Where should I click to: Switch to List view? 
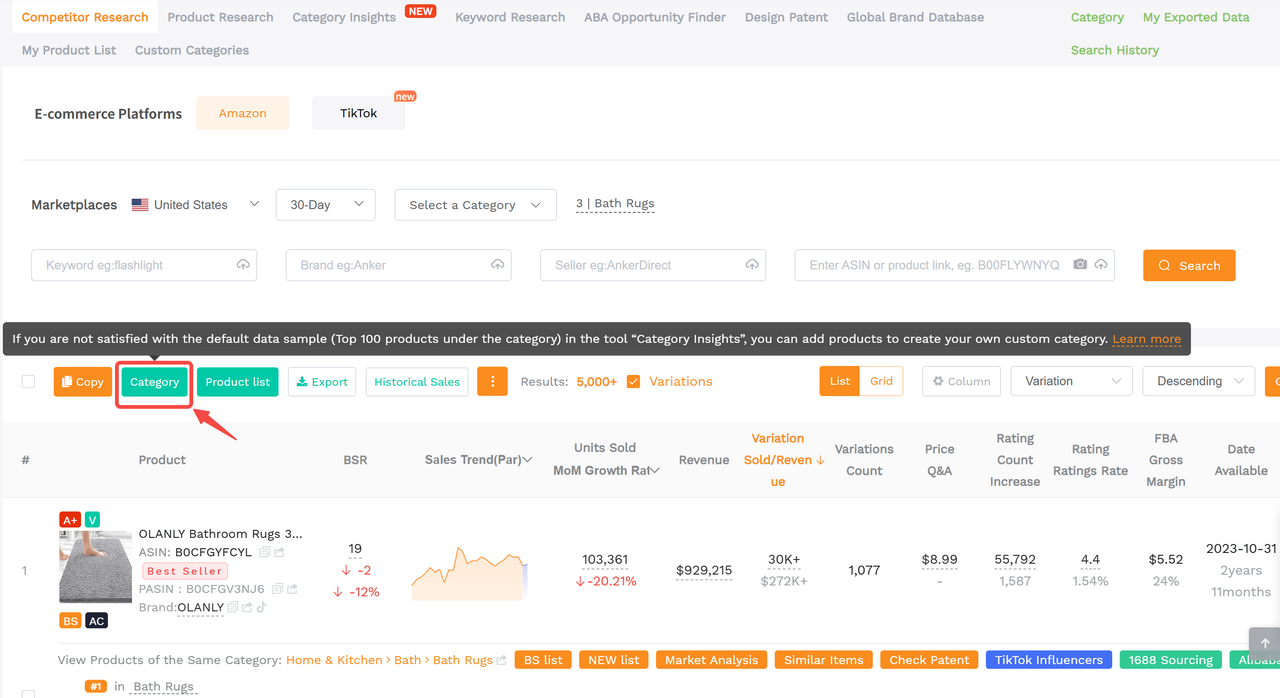(840, 381)
